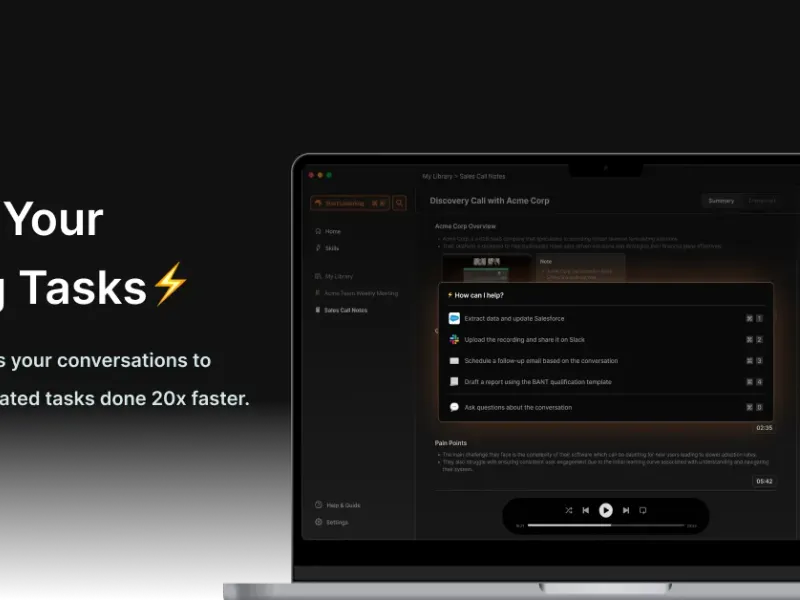
Task: Click the Slack icon on the Upload recording action
Action: [x=454, y=340]
